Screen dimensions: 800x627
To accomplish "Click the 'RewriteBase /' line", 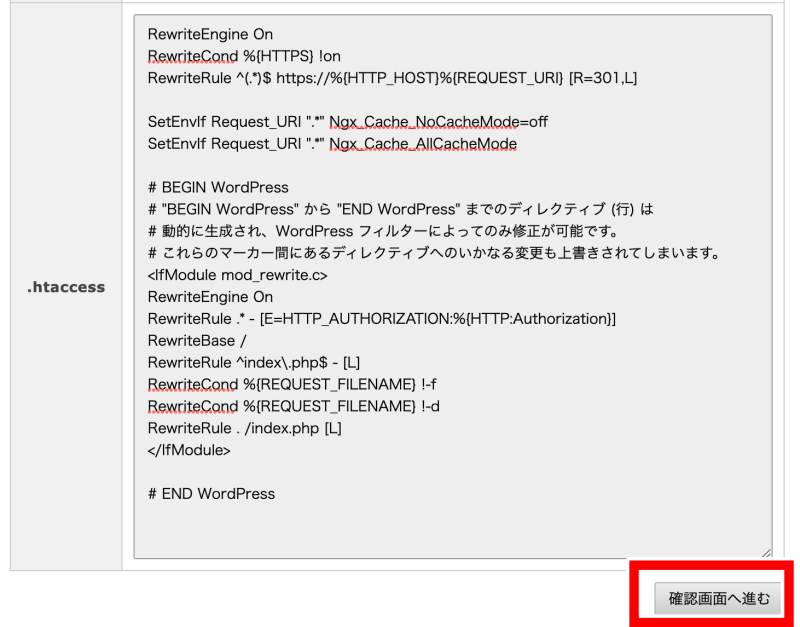I will (x=197, y=341).
